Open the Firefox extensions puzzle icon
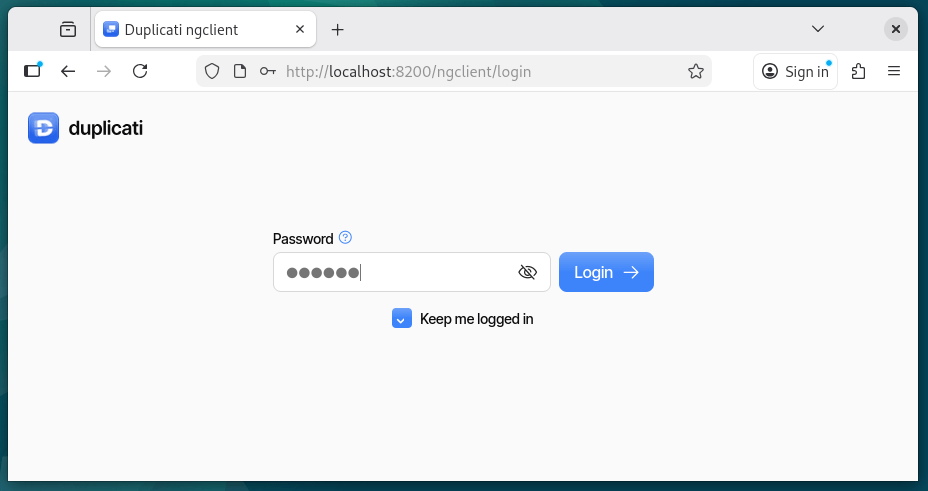Viewport: 928px width, 491px height. pyautogui.click(x=858, y=71)
